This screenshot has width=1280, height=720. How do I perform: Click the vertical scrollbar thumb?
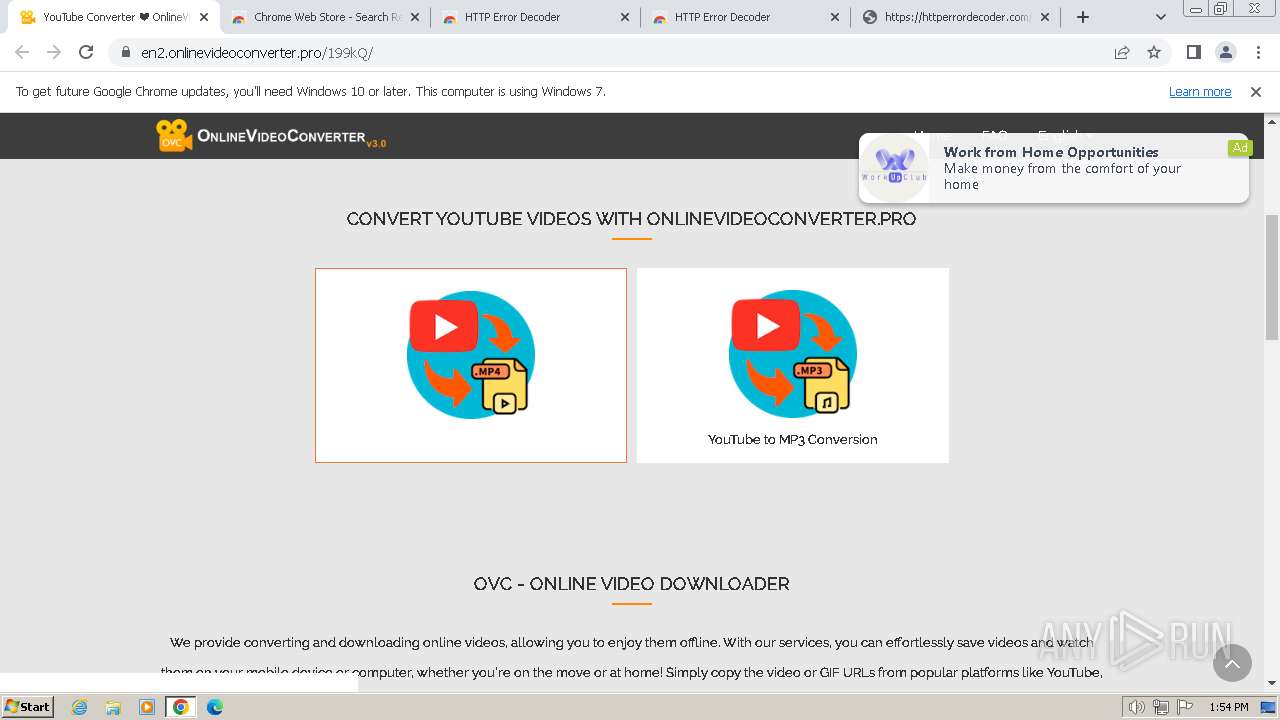coord(1272,278)
